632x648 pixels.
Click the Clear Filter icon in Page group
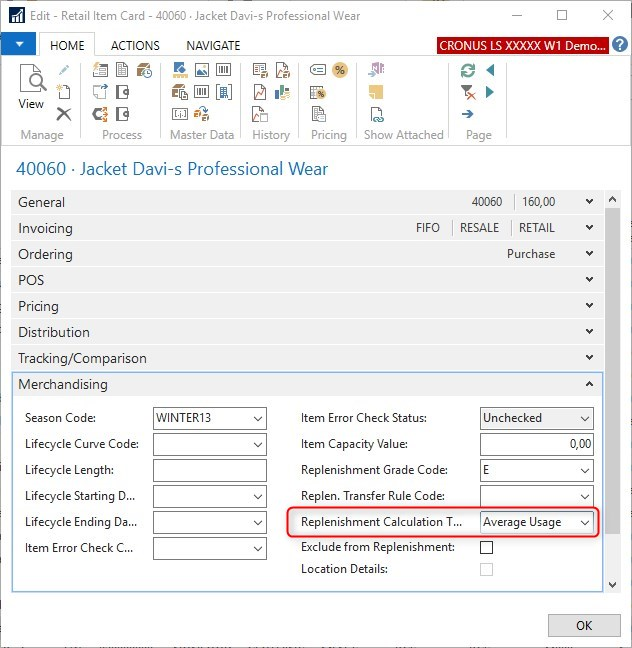(467, 92)
